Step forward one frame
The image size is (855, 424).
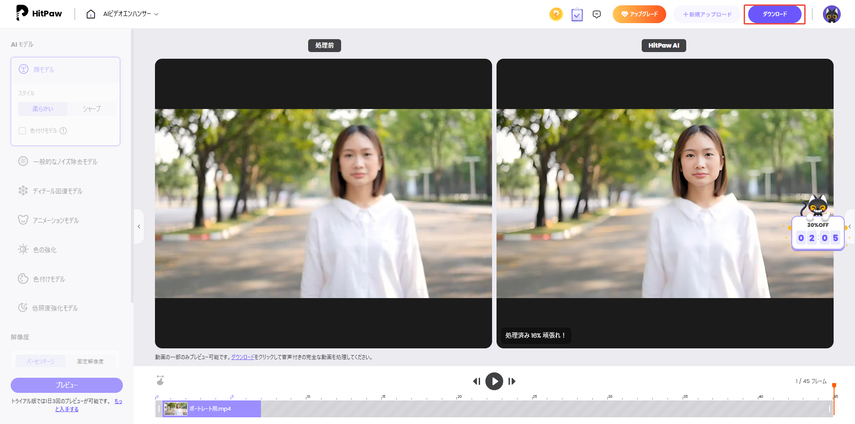pyautogui.click(x=511, y=381)
